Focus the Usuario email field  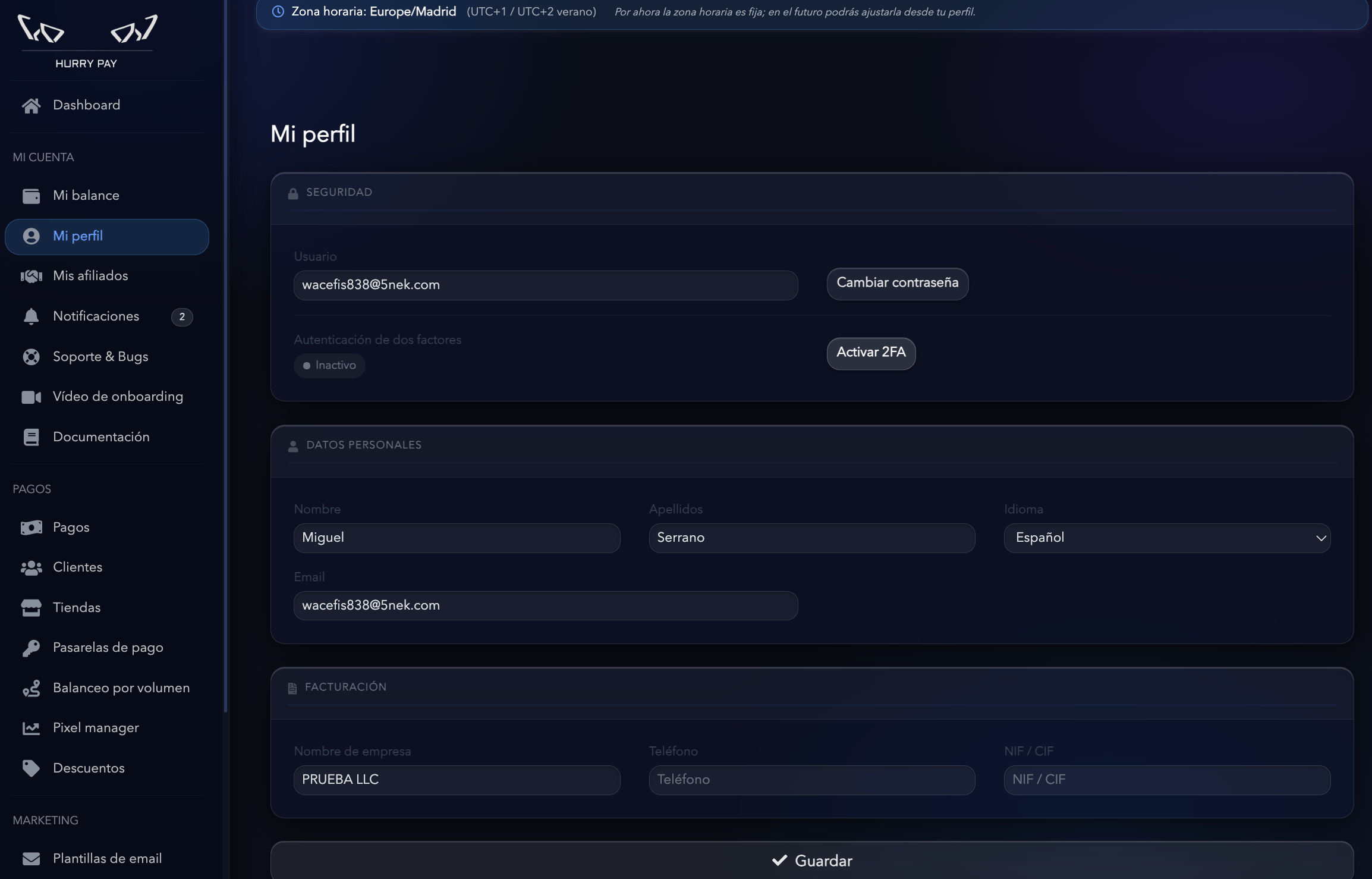point(546,285)
